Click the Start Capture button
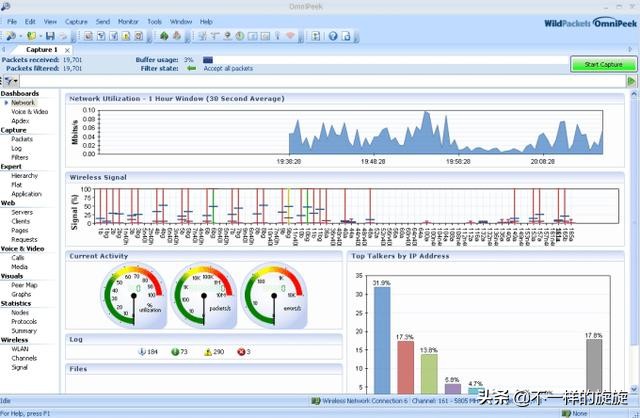640x418 pixels. coord(603,64)
